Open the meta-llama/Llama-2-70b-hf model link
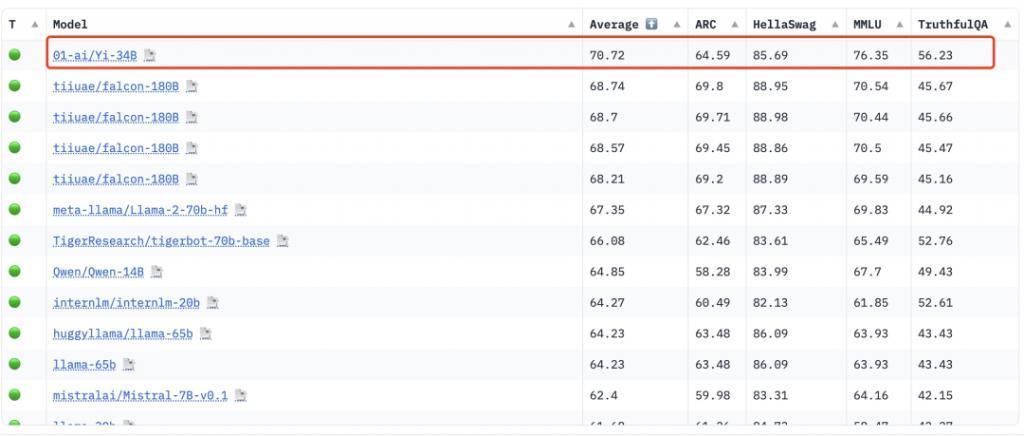Screen dimensions: 1024x437 click(140, 211)
